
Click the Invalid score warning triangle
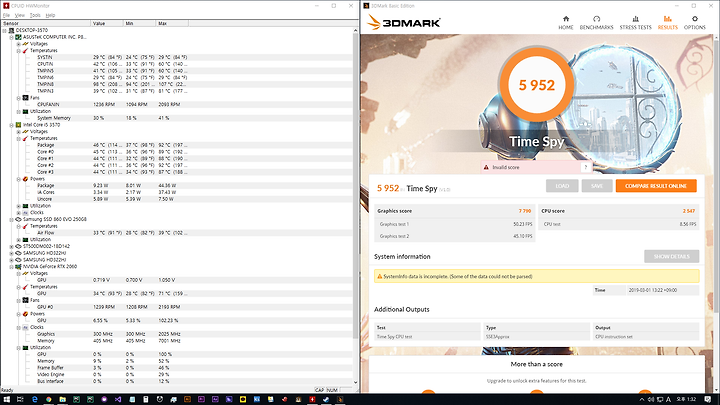tap(486, 167)
